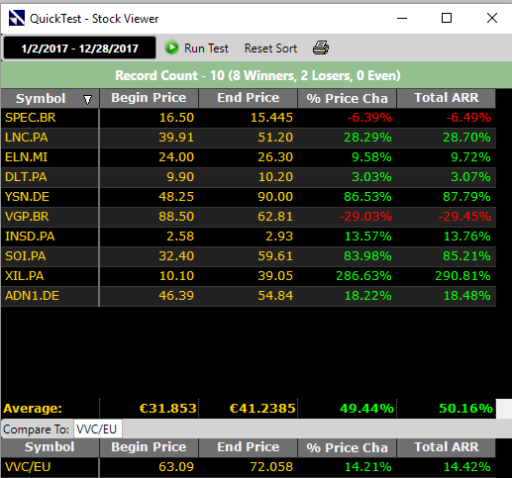
Task: Click VGP.BR end price 62.81
Action: point(275,217)
